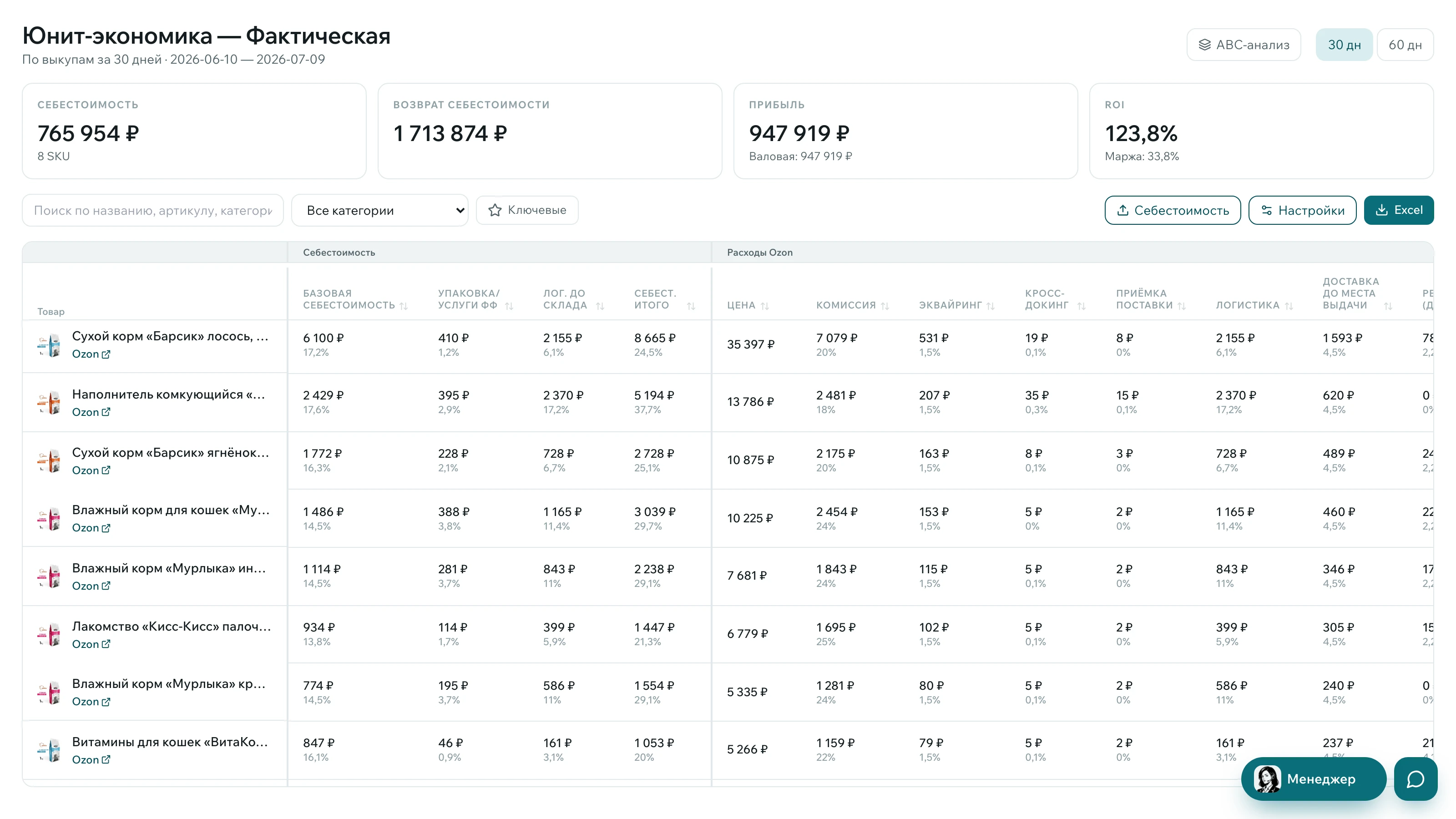This screenshot has height=819, width=1456.
Task: Open Ozon link for Сухой корм «Барсик» ягнёнок
Action: 91,471
